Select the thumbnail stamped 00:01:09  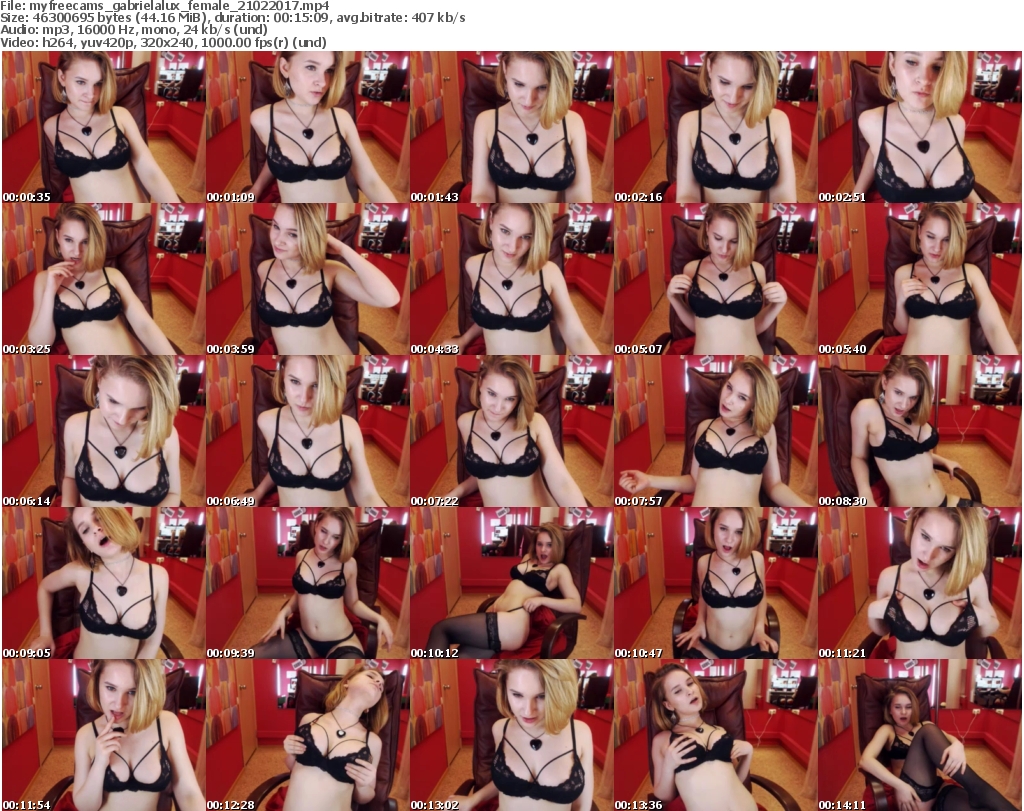click(x=308, y=127)
